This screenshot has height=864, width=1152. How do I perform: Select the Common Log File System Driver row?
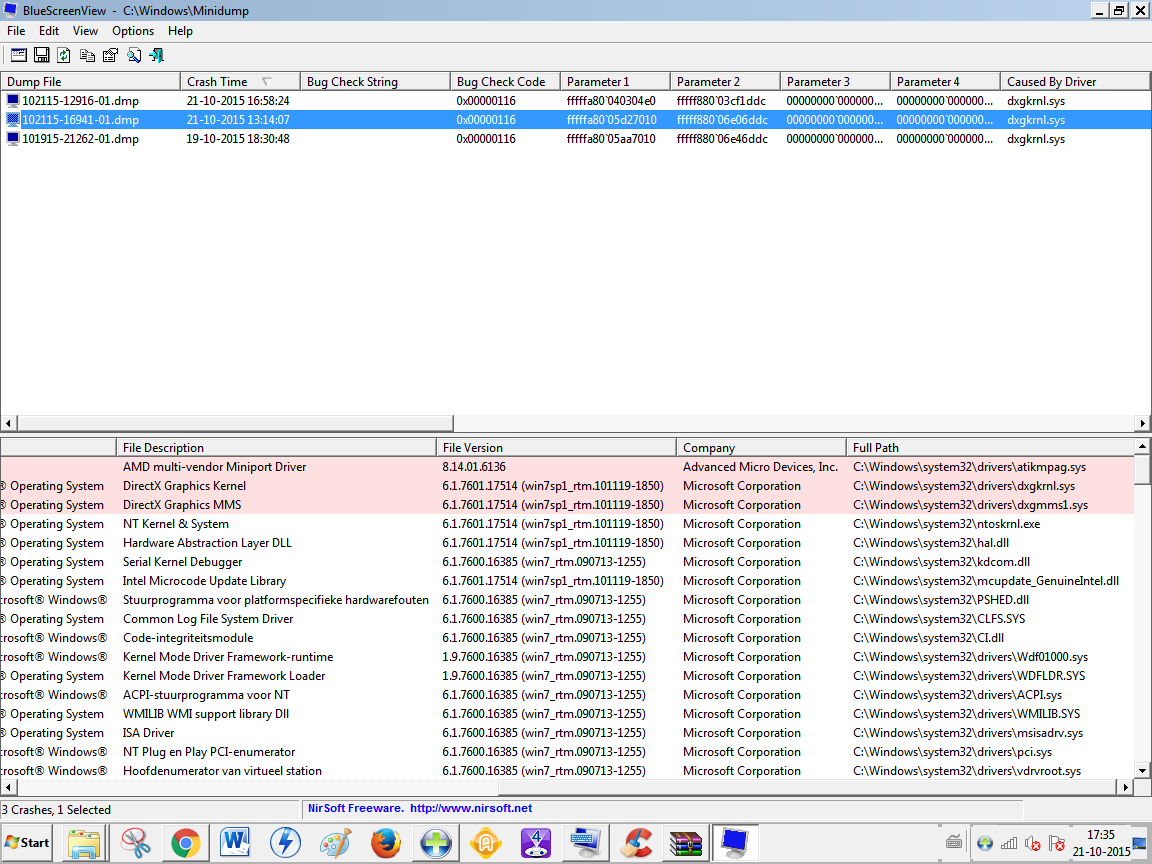pyautogui.click(x=567, y=619)
